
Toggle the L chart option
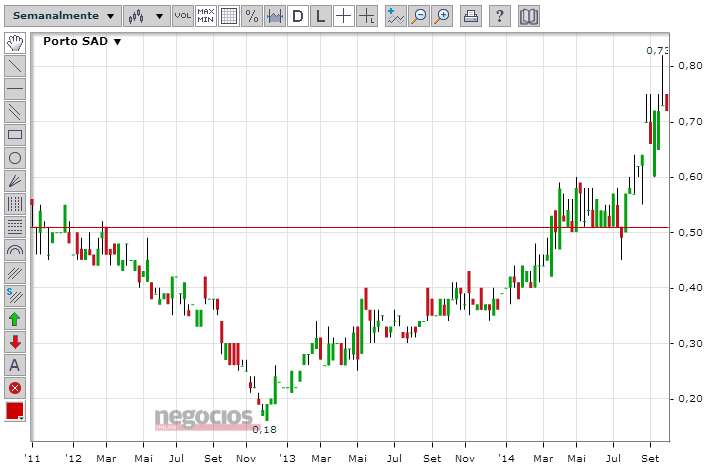[x=321, y=16]
